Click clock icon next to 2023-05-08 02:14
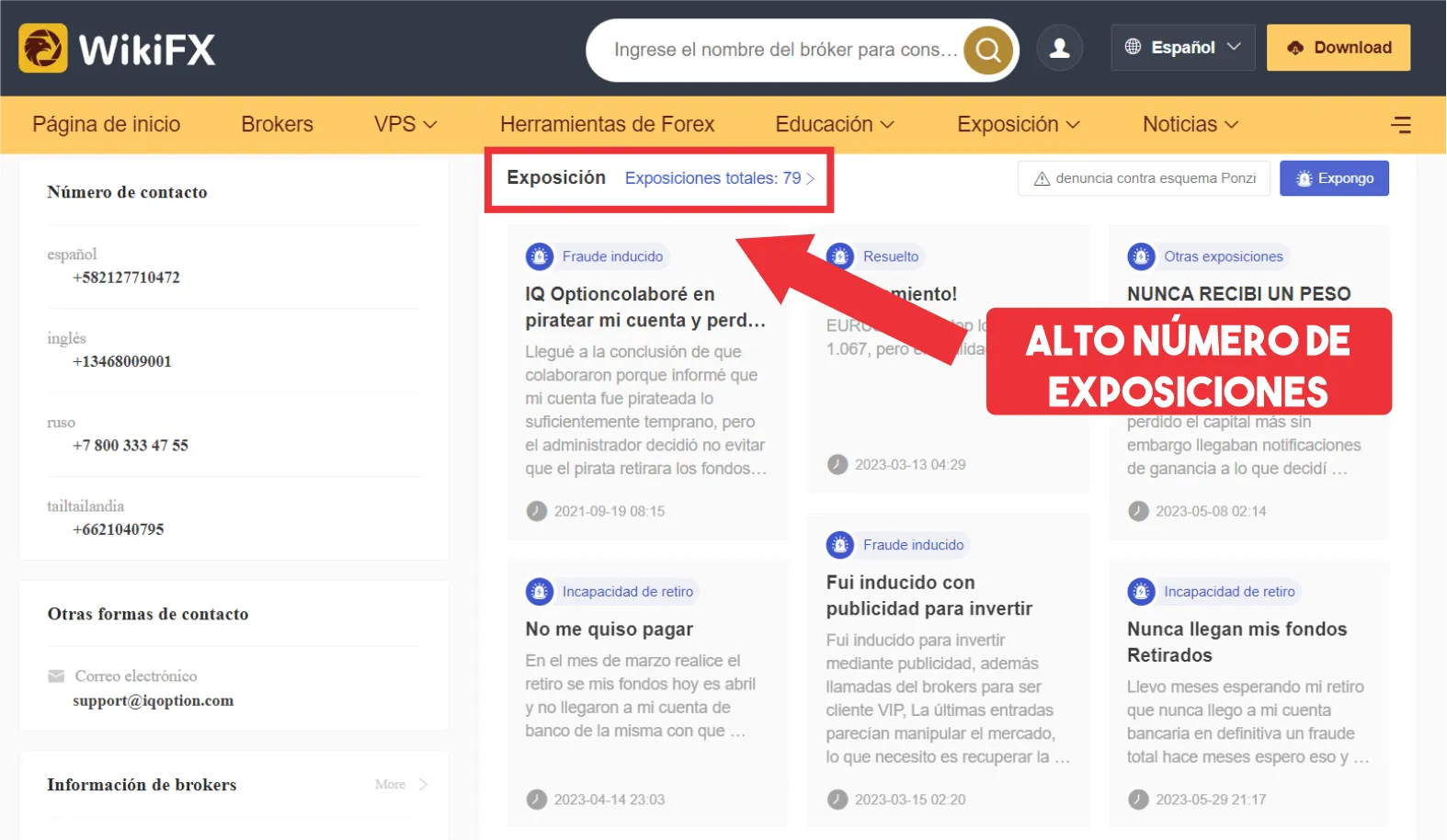 pos(1138,511)
